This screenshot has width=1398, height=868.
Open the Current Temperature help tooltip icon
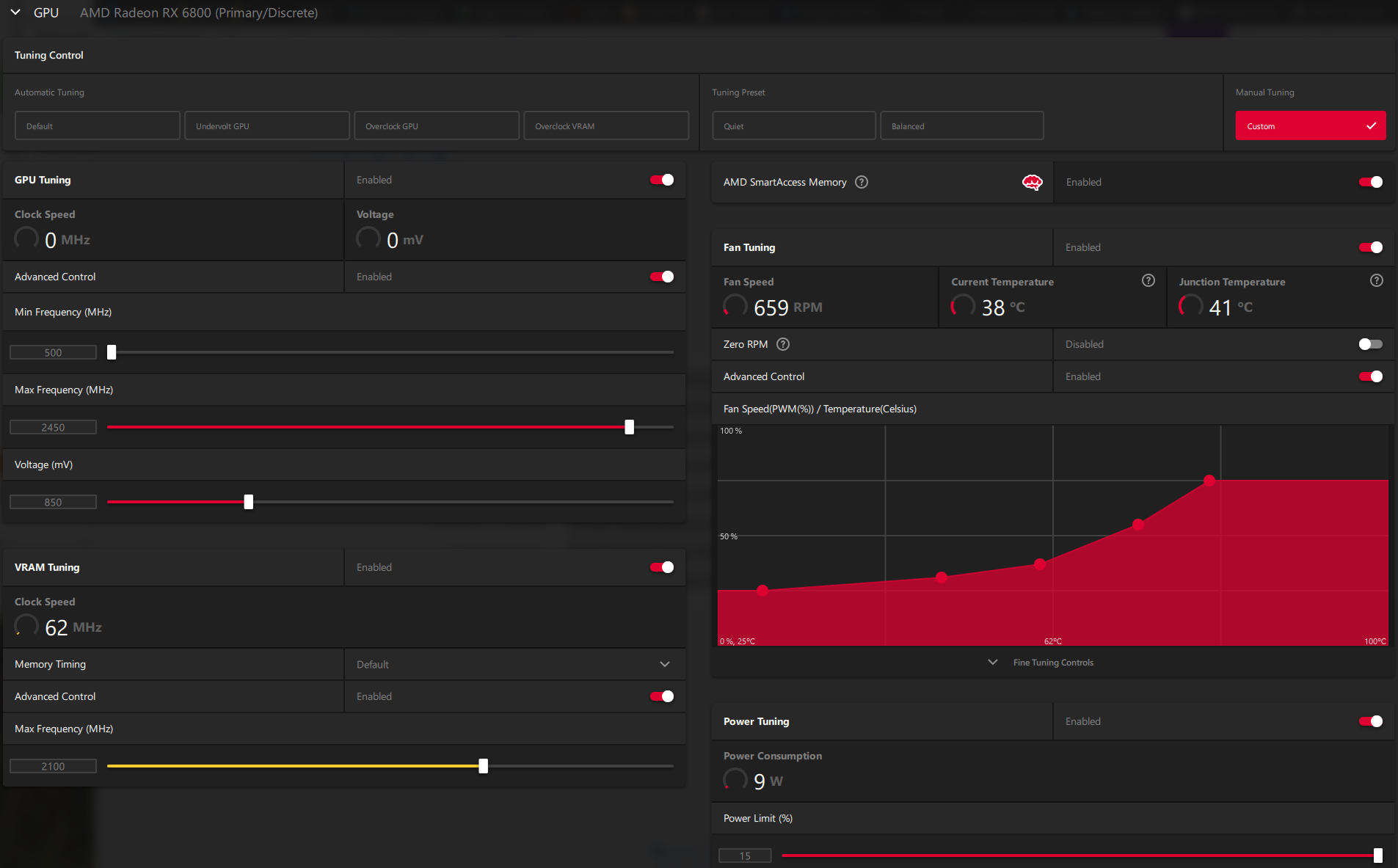1148,280
